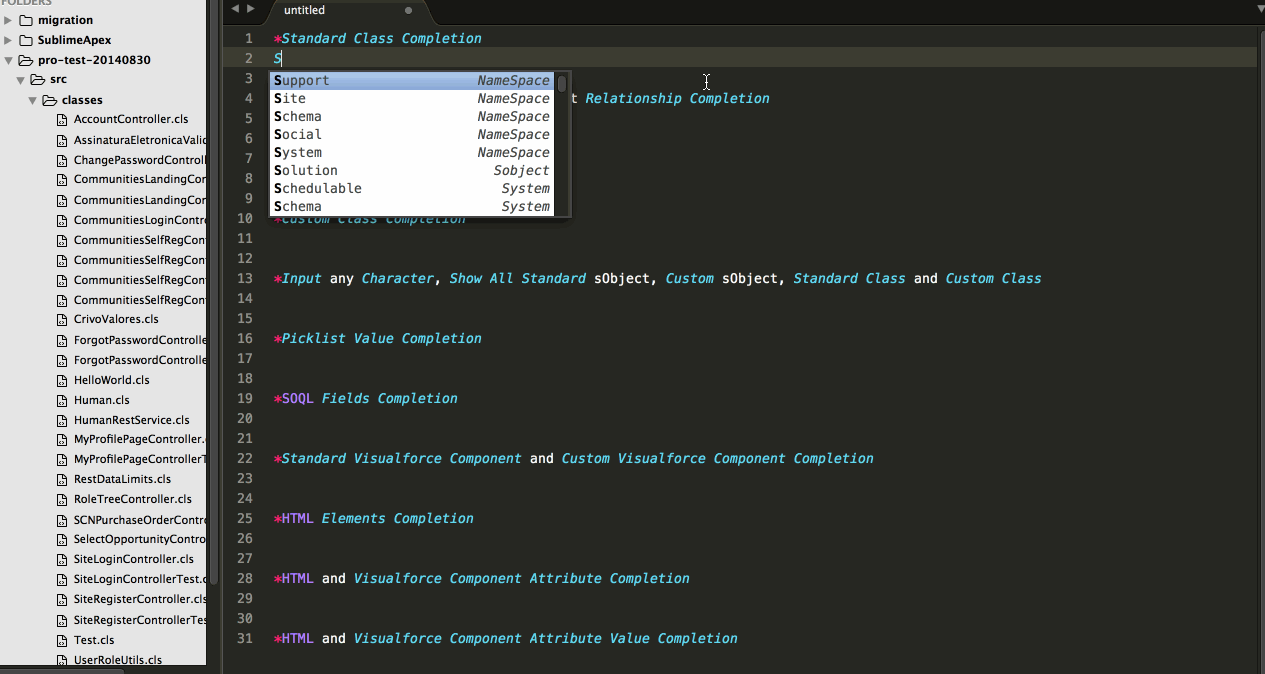The width and height of the screenshot is (1265, 674).
Task: Open RoleTreeController.cls file
Action: (132, 499)
